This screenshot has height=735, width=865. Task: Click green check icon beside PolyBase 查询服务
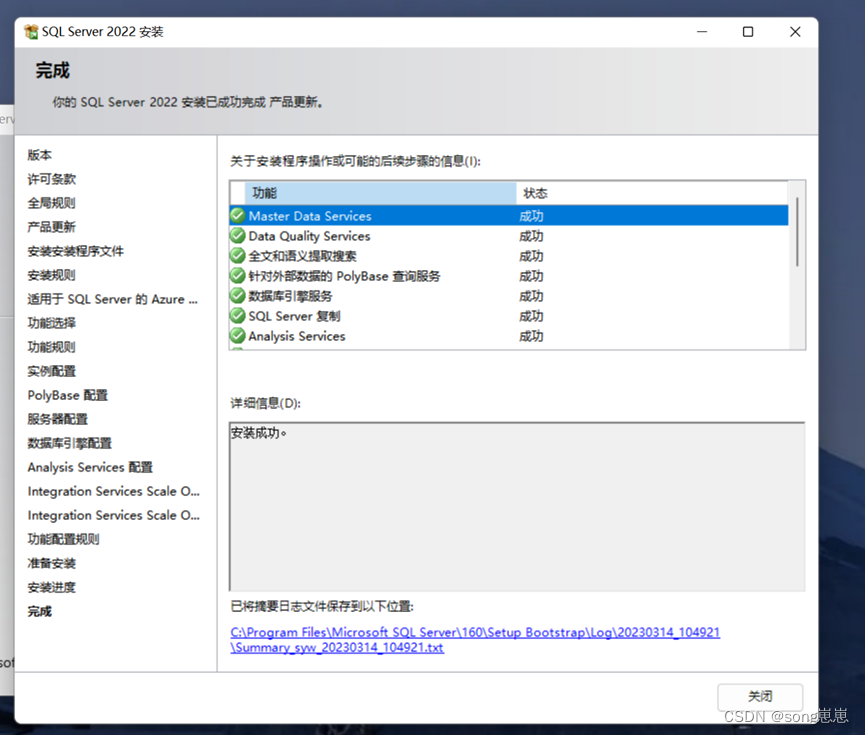point(238,275)
